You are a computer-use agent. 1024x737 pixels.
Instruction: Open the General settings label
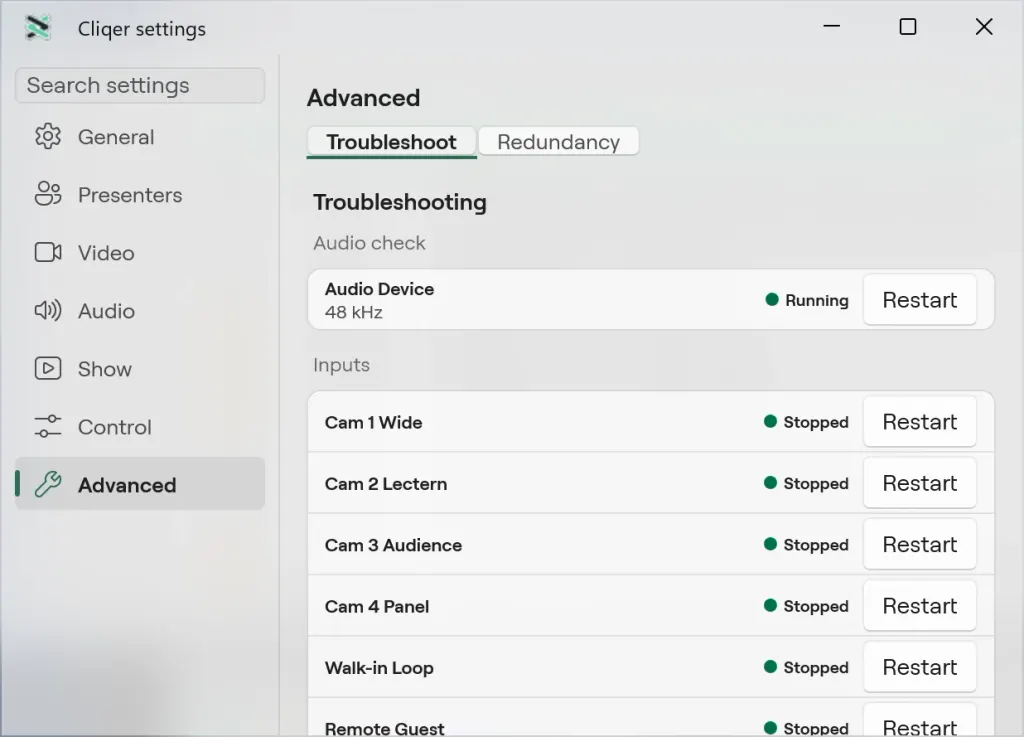116,137
